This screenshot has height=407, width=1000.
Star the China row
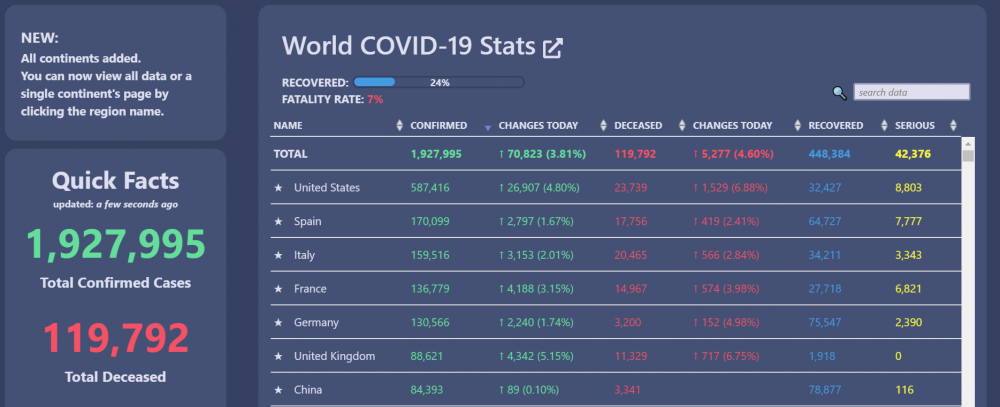coord(278,390)
